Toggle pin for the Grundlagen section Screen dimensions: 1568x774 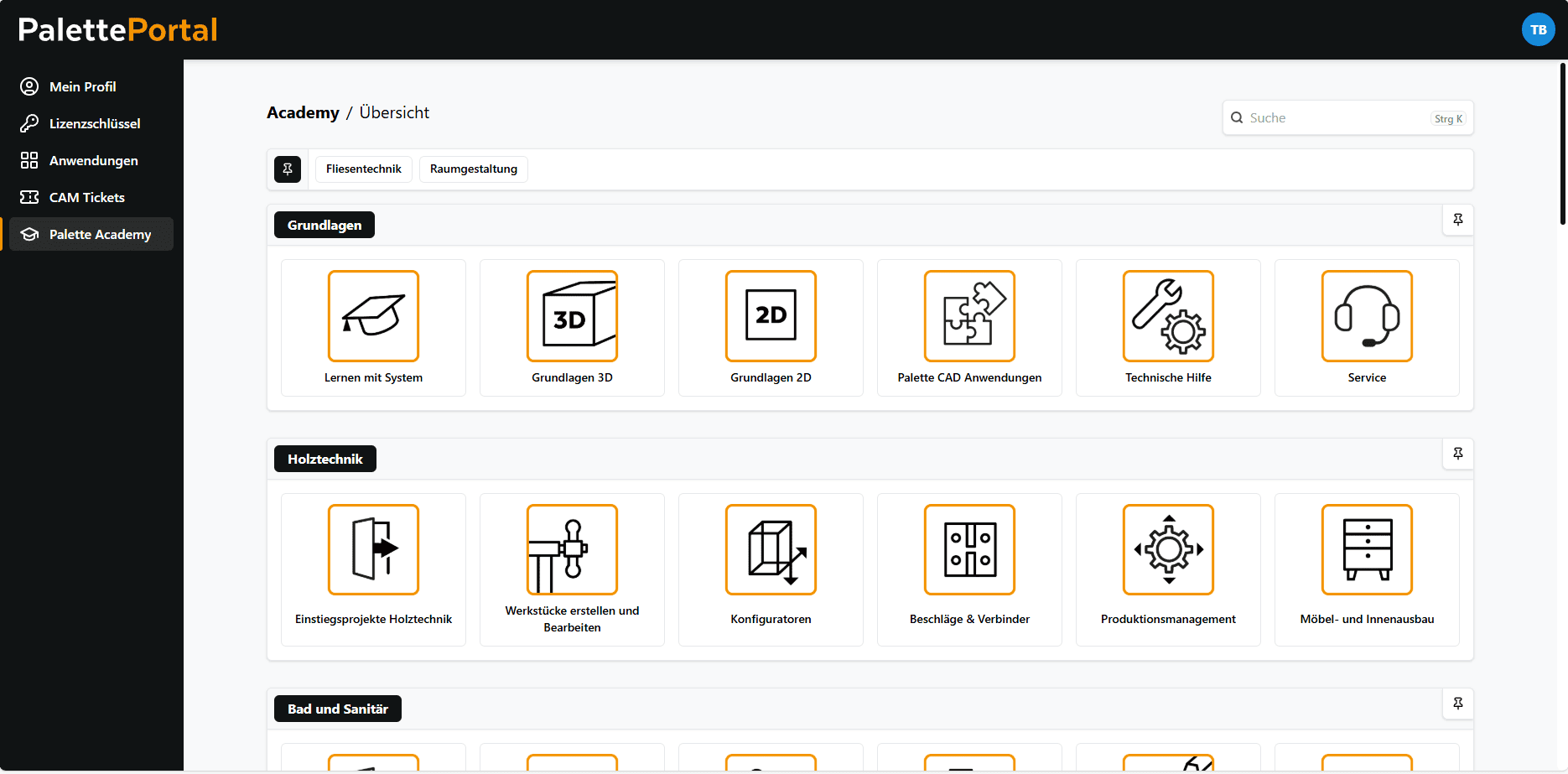click(1458, 220)
